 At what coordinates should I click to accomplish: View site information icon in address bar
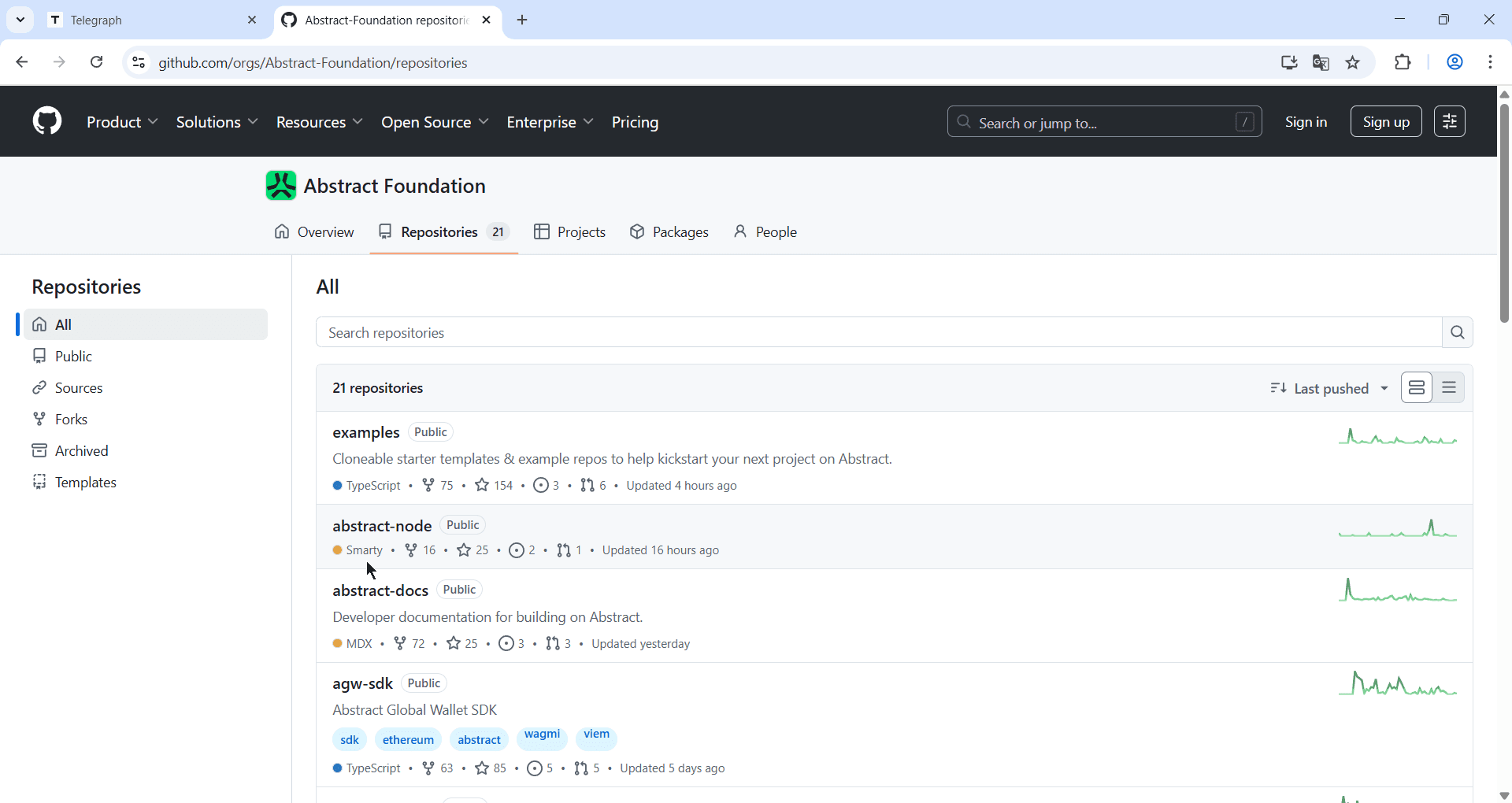pos(139,62)
